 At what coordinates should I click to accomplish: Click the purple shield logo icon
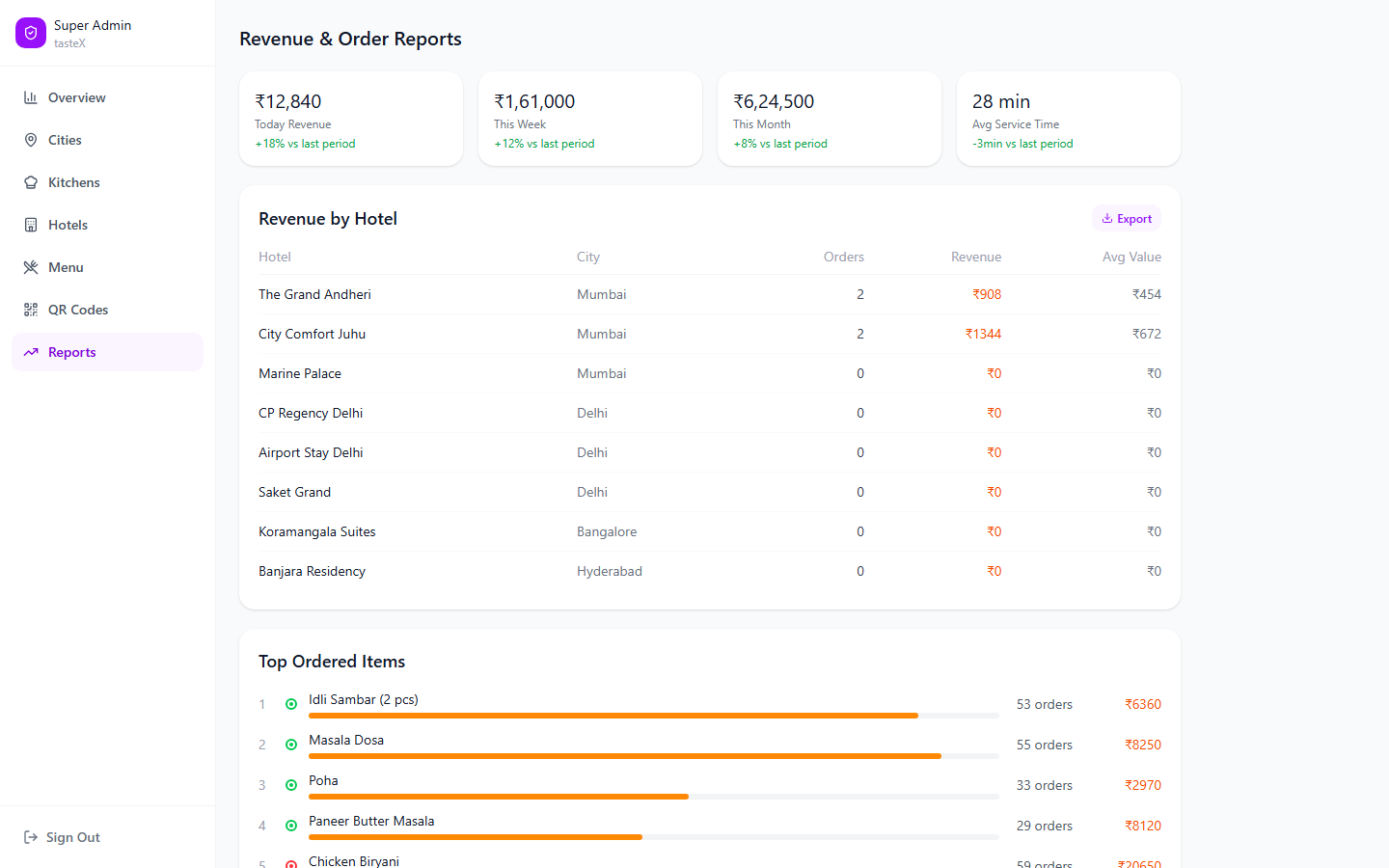pos(31,33)
